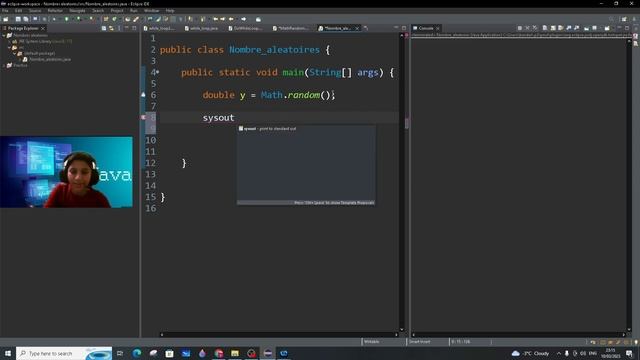Screen dimensions: 640x360
Task: Click the New file toolbar icon
Action: 6,19
